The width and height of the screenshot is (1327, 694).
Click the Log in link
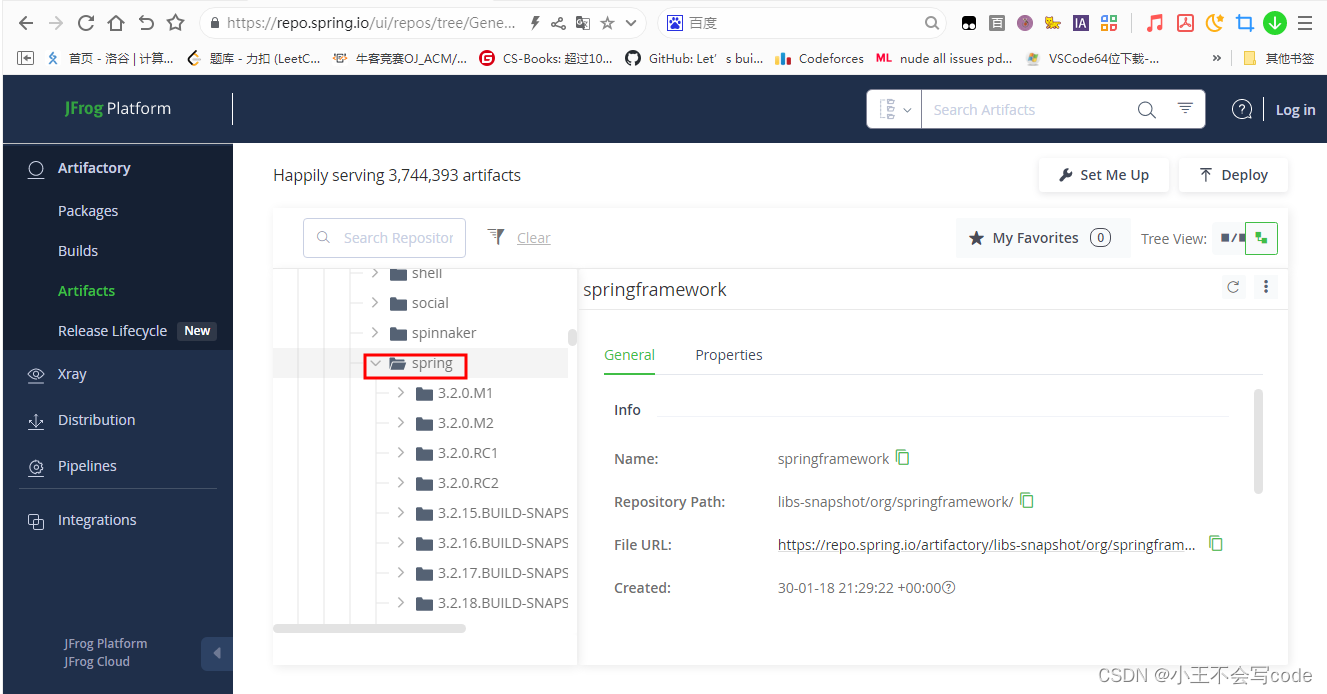pos(1295,110)
